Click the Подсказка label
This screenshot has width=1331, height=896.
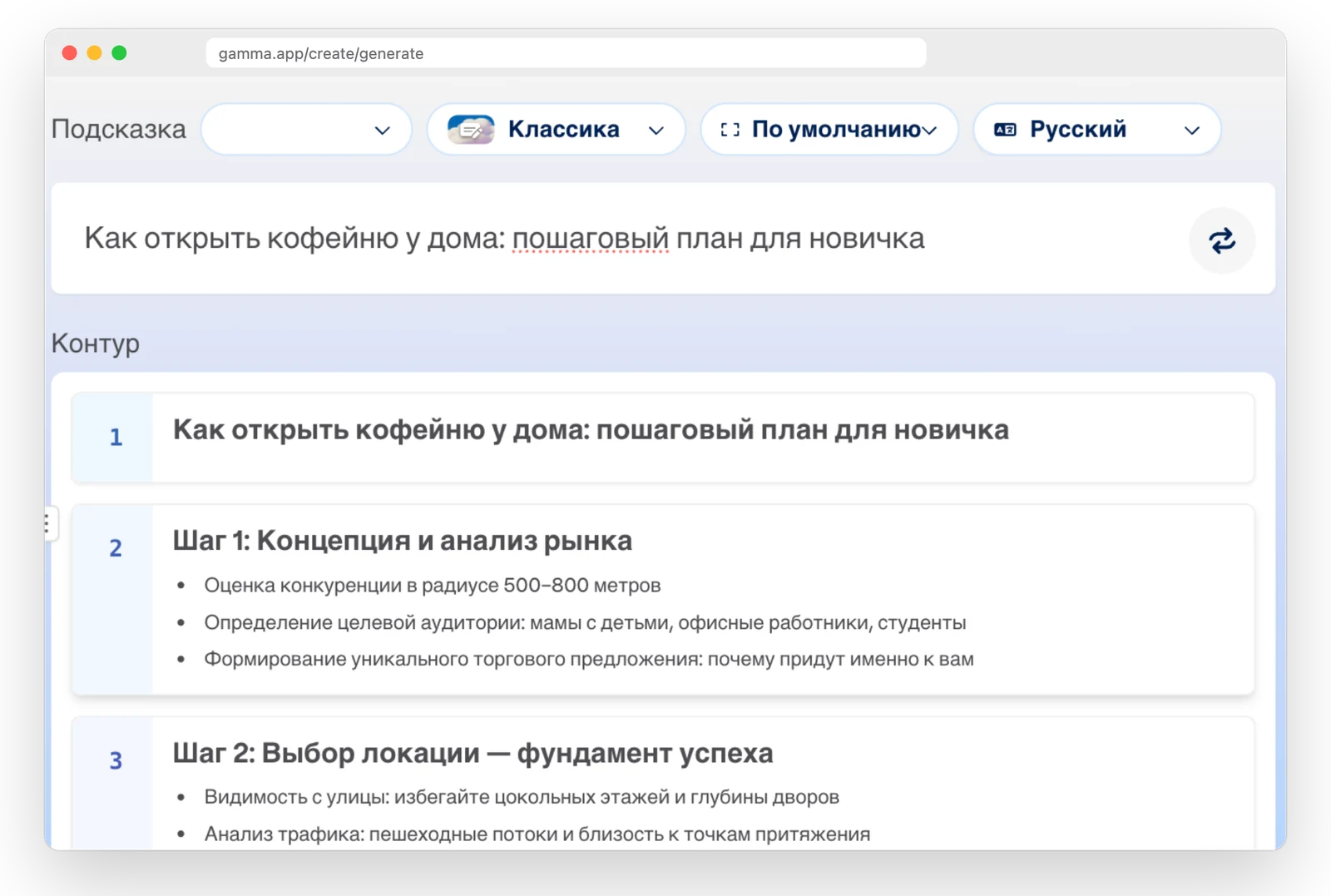[x=119, y=130]
